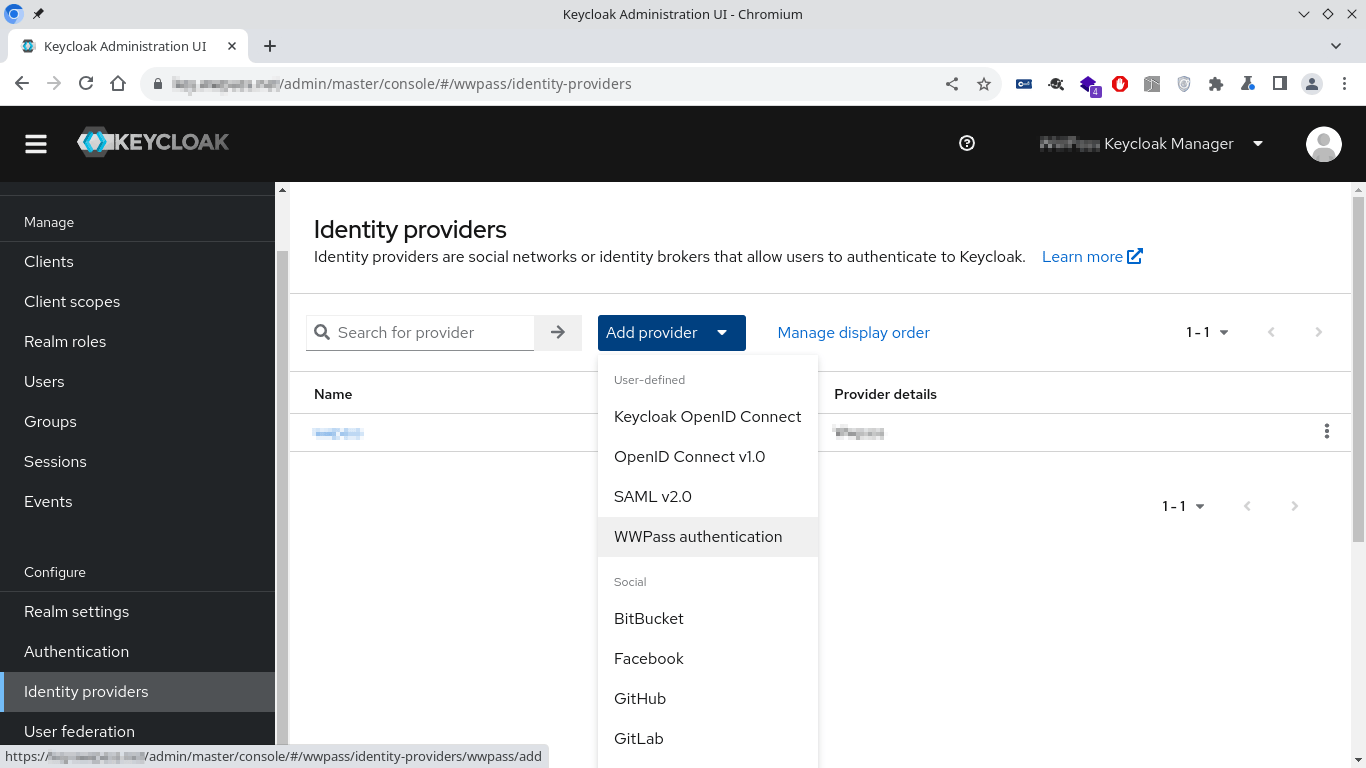1366x768 pixels.
Task: Open kebab menu for provider row
Action: 1326,431
